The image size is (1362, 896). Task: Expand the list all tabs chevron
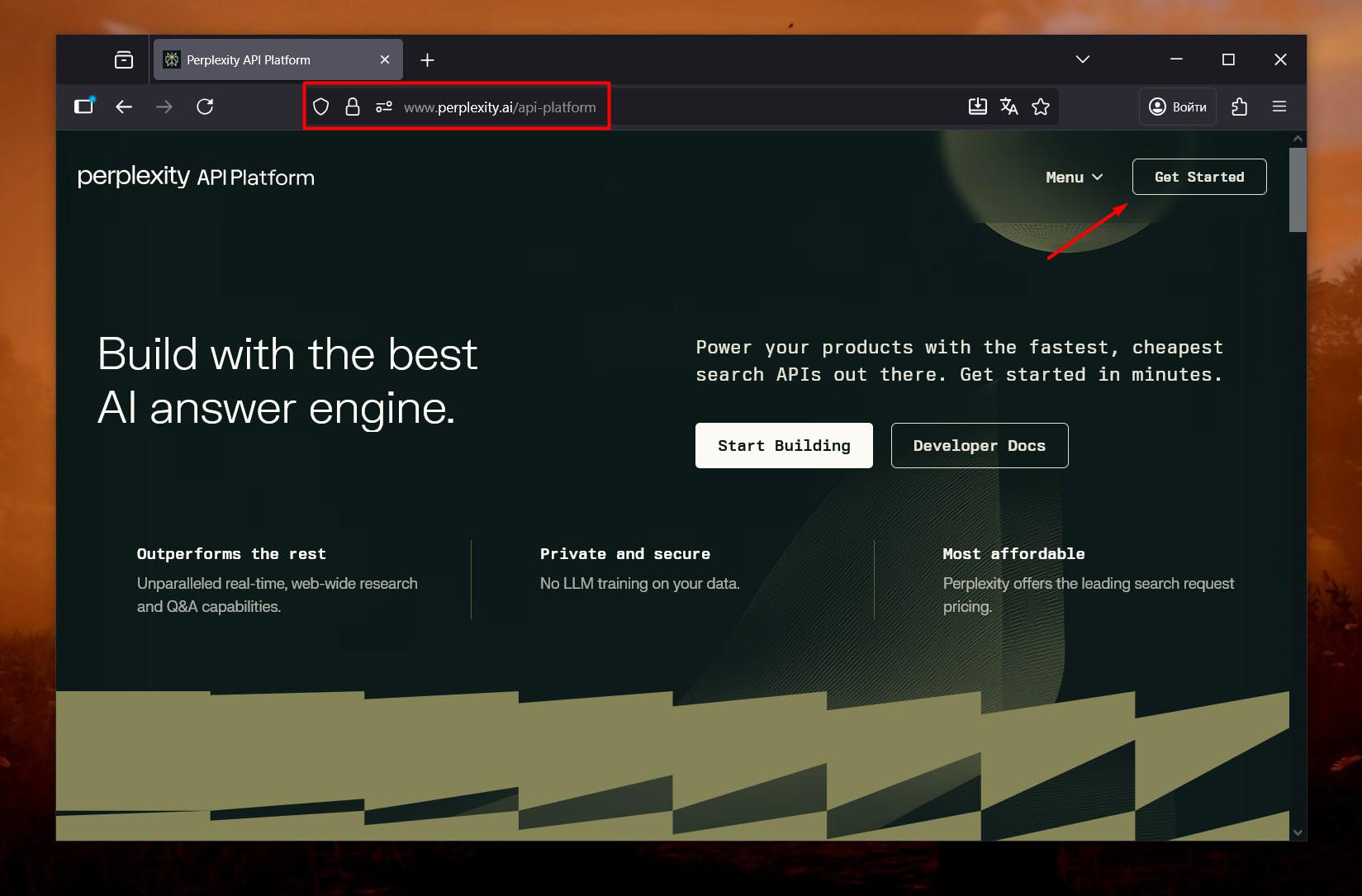click(1083, 59)
